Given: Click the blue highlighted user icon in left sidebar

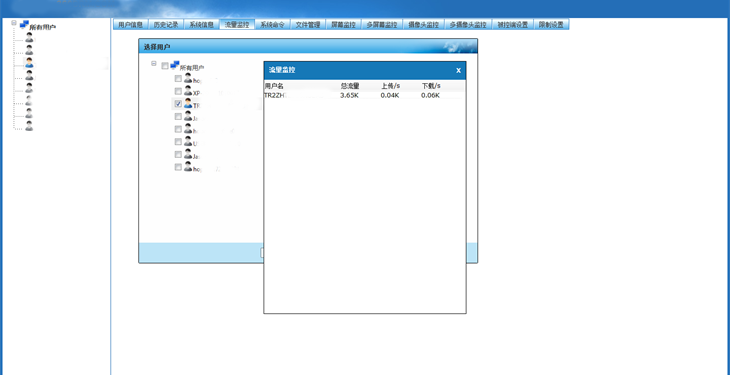Looking at the screenshot, I should click(x=29, y=62).
